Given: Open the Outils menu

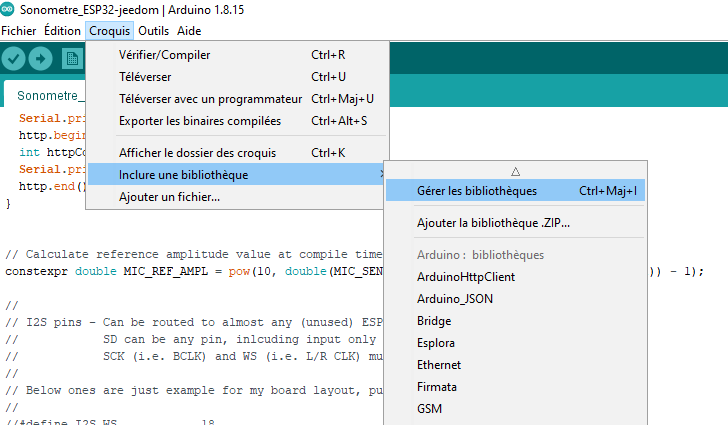Looking at the screenshot, I should [x=153, y=31].
